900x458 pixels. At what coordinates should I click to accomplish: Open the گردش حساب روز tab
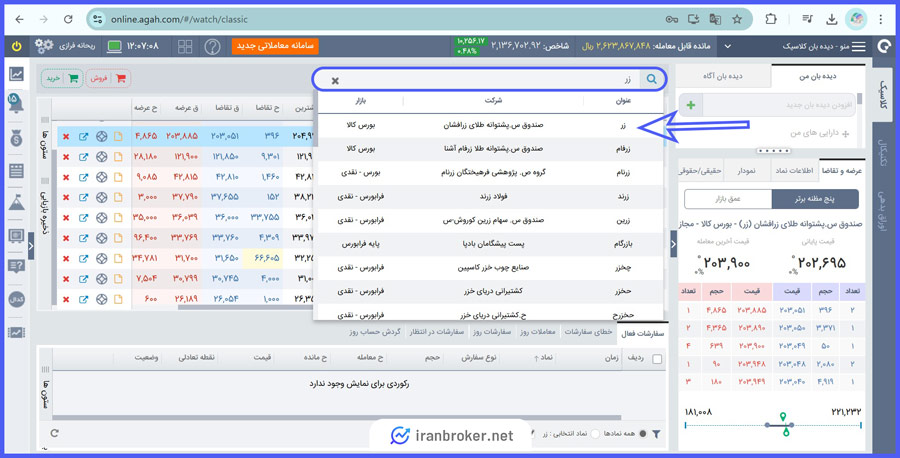pos(375,332)
